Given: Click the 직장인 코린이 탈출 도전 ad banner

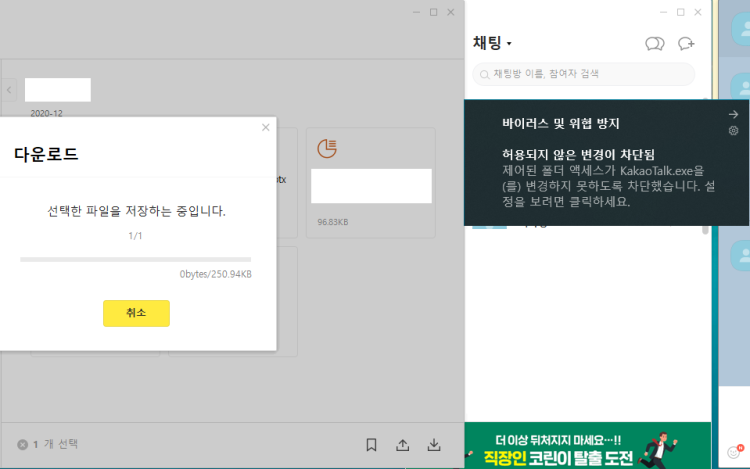Looking at the screenshot, I should 588,446.
